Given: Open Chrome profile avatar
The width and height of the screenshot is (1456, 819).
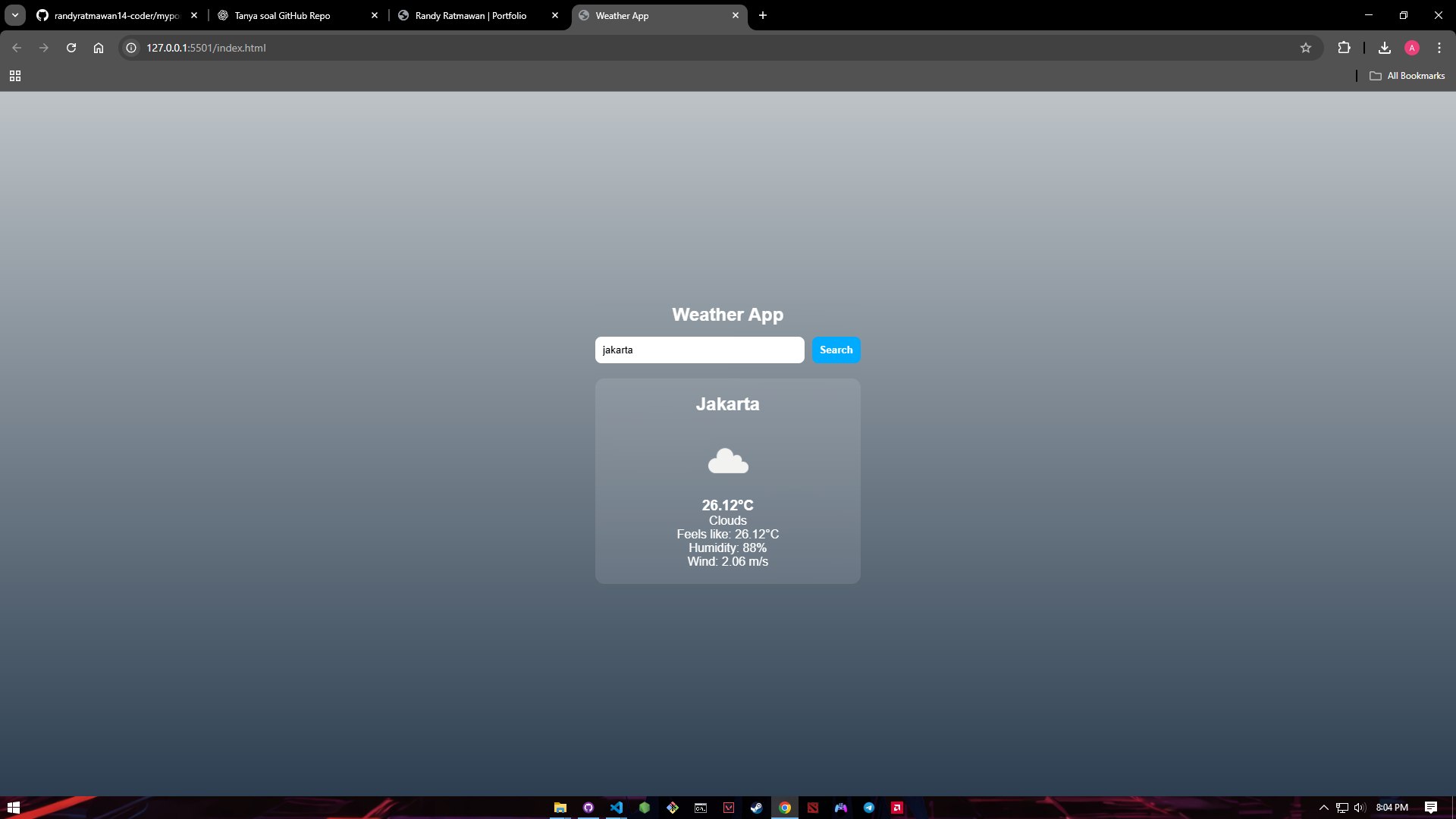Looking at the screenshot, I should (x=1411, y=48).
